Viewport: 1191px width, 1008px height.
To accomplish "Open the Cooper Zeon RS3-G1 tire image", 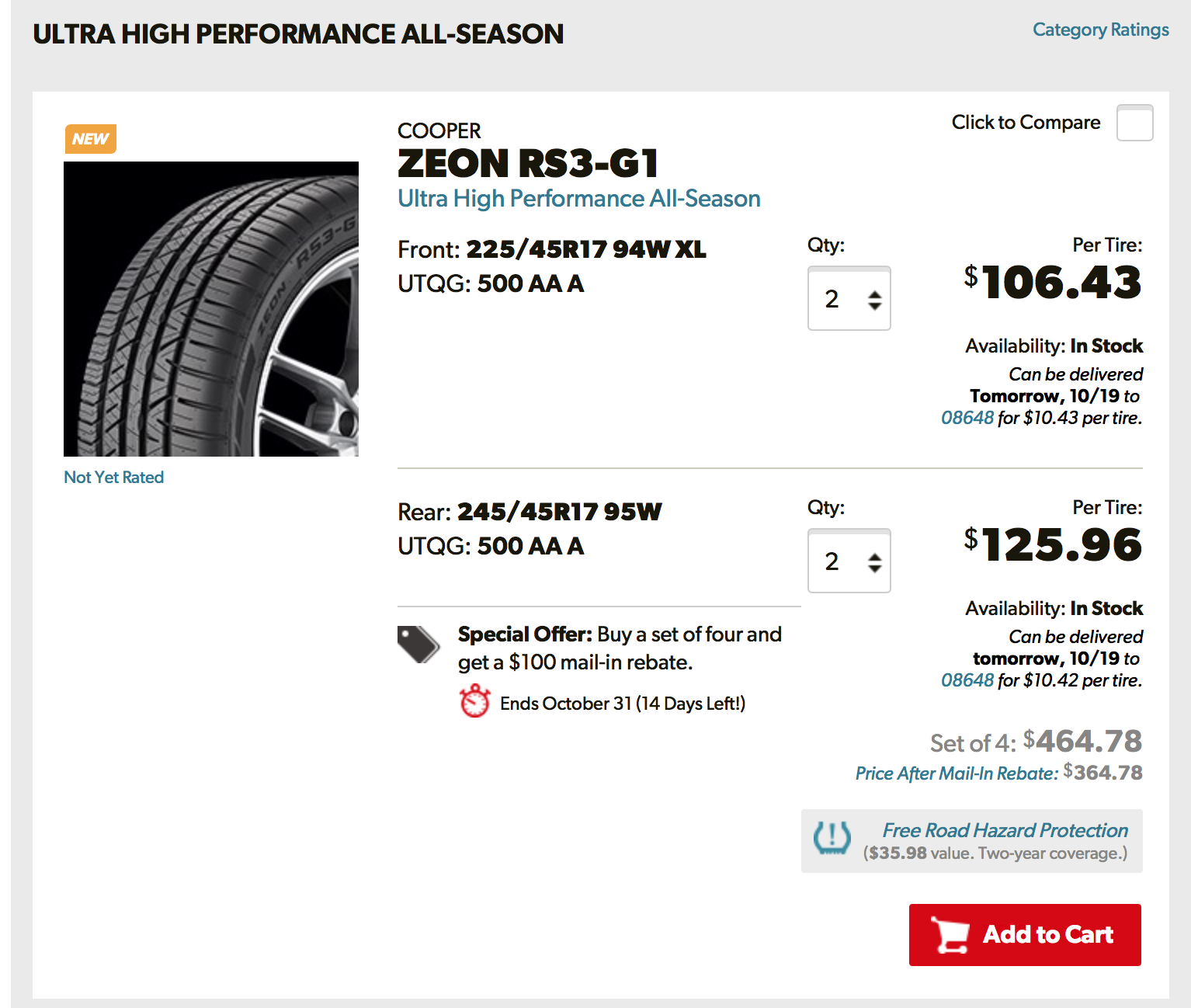I will [x=211, y=309].
